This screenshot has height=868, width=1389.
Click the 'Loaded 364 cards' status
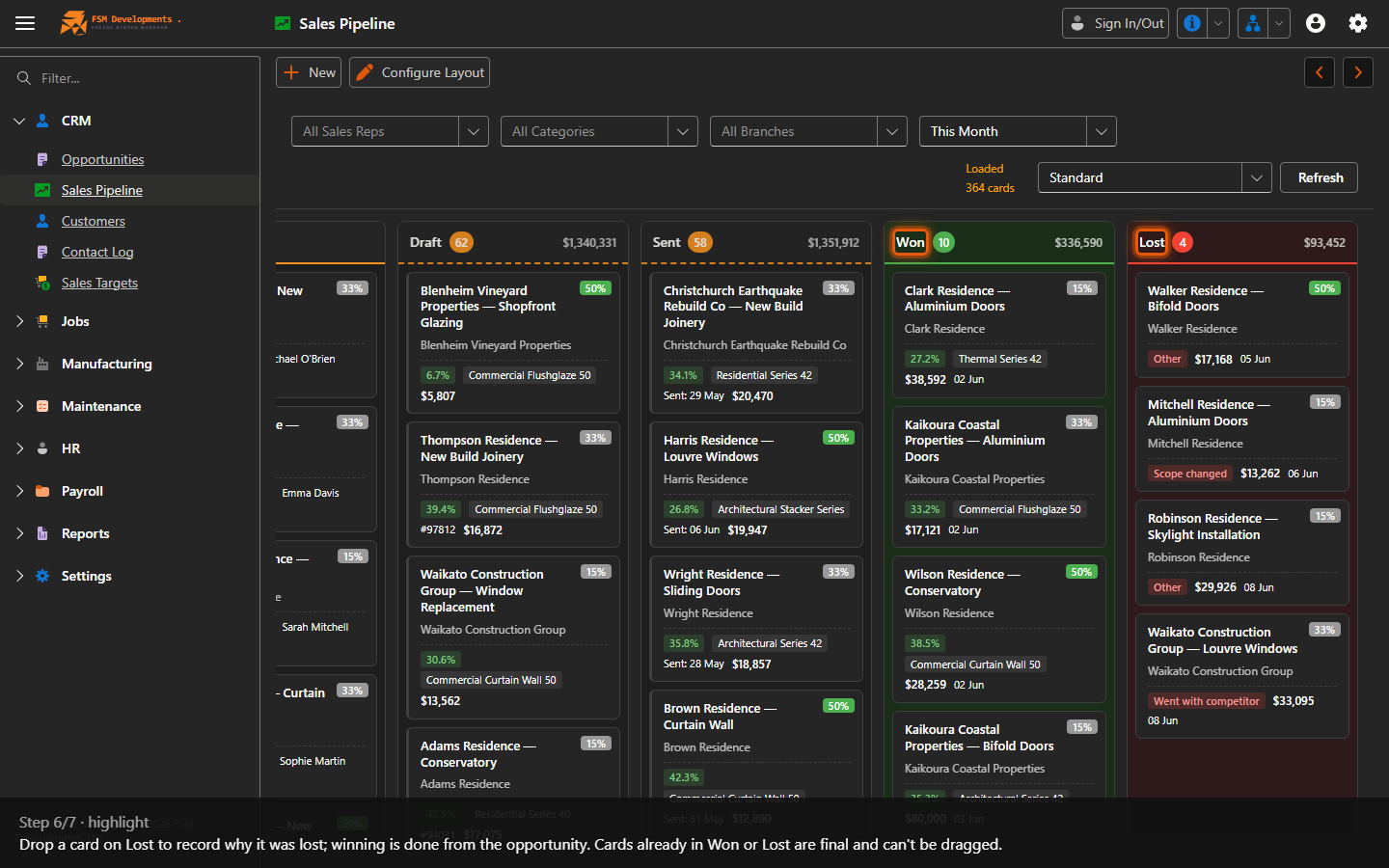tap(990, 178)
